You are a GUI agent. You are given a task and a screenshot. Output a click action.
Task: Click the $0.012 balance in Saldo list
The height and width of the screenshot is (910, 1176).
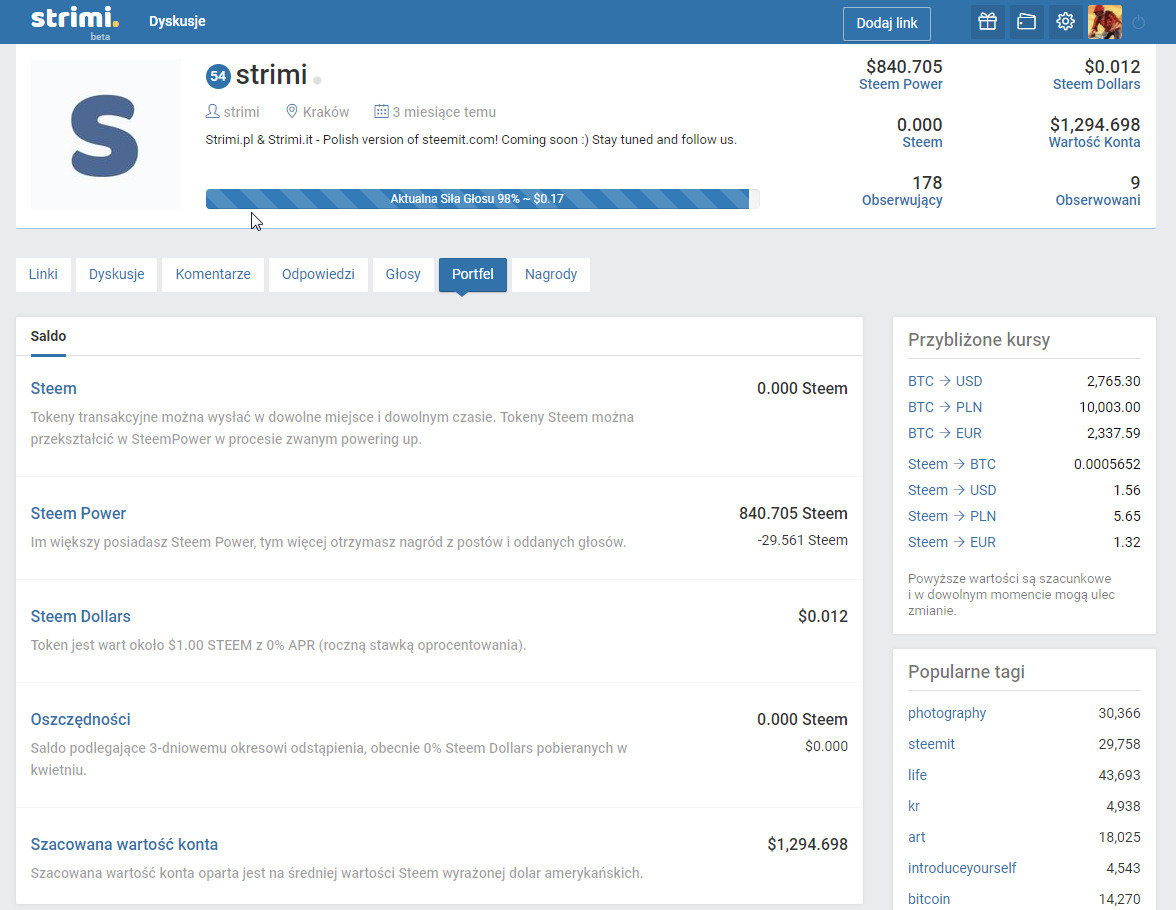pos(823,616)
